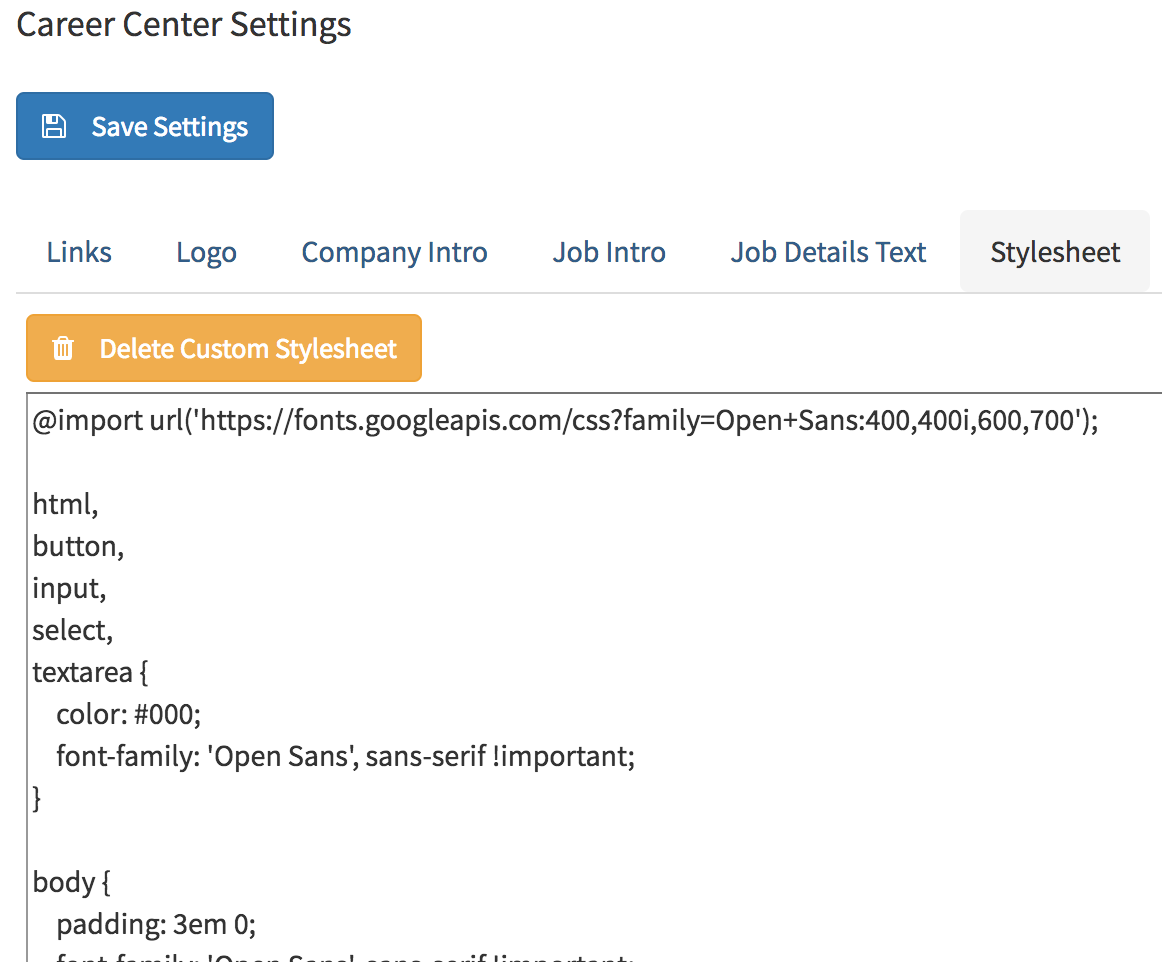This screenshot has width=1162, height=962.
Task: Select the Company Intro tab
Action: click(x=394, y=252)
